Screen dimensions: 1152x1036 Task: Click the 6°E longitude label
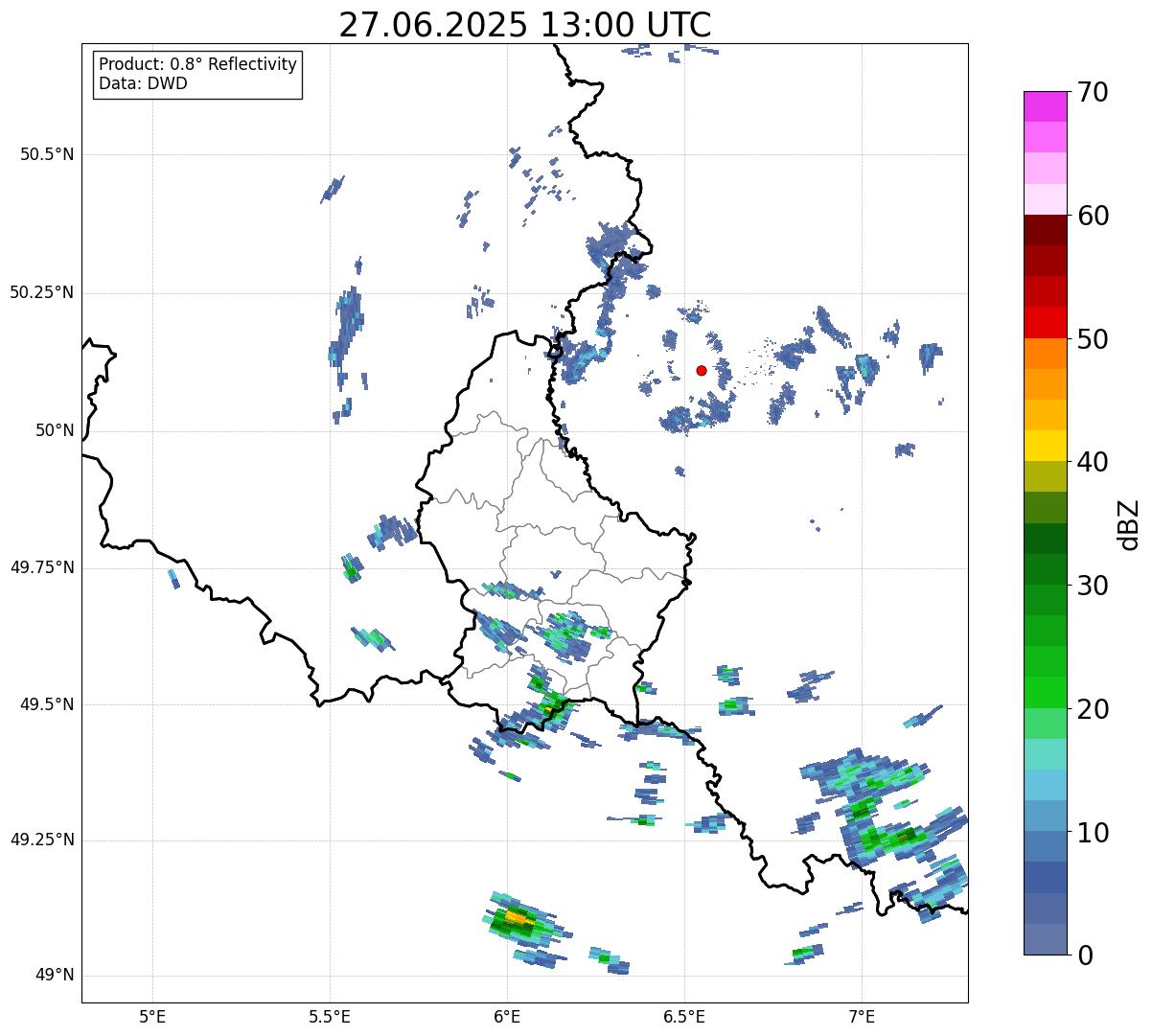tap(507, 1017)
